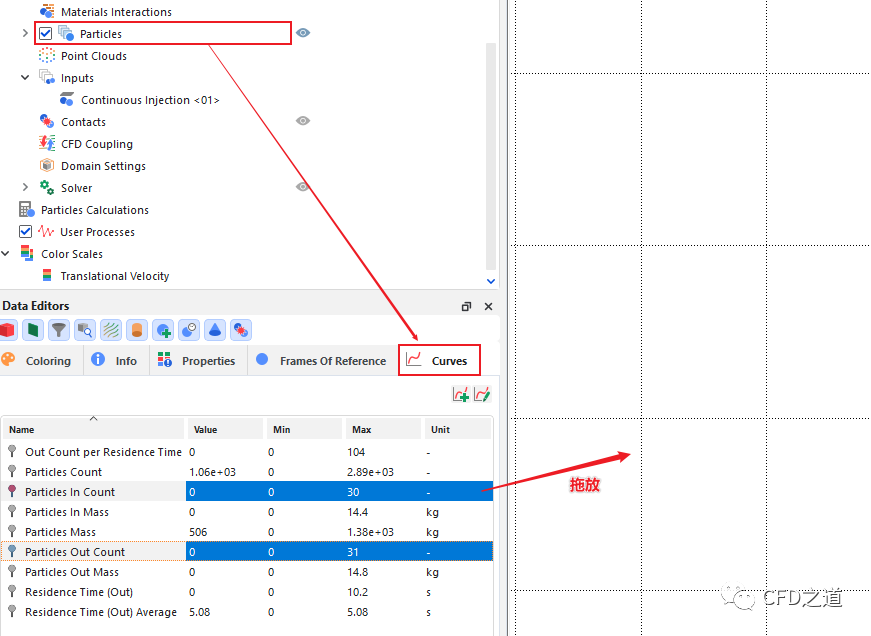Screen dimensions: 871x636
Task: Switch to the Coloring tab
Action: click(x=38, y=361)
